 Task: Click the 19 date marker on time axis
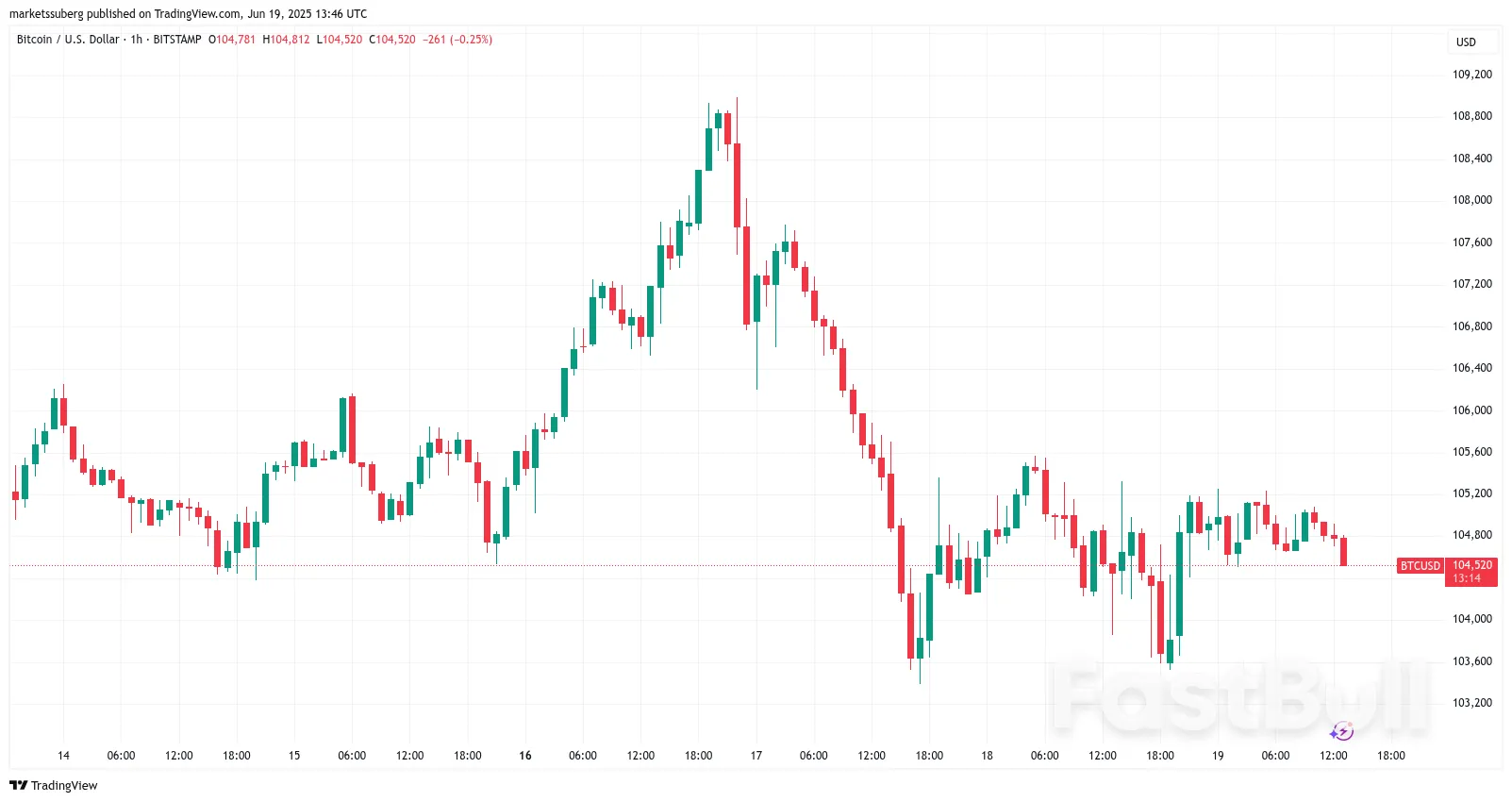(x=1218, y=756)
